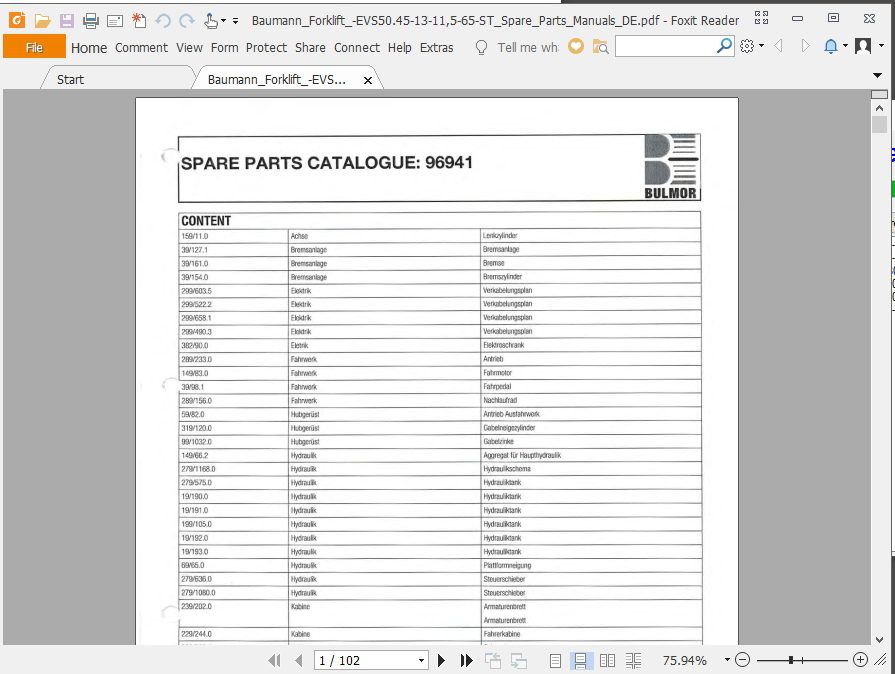This screenshot has width=895, height=674.
Task: Go to the next page with arrow button
Action: point(442,659)
